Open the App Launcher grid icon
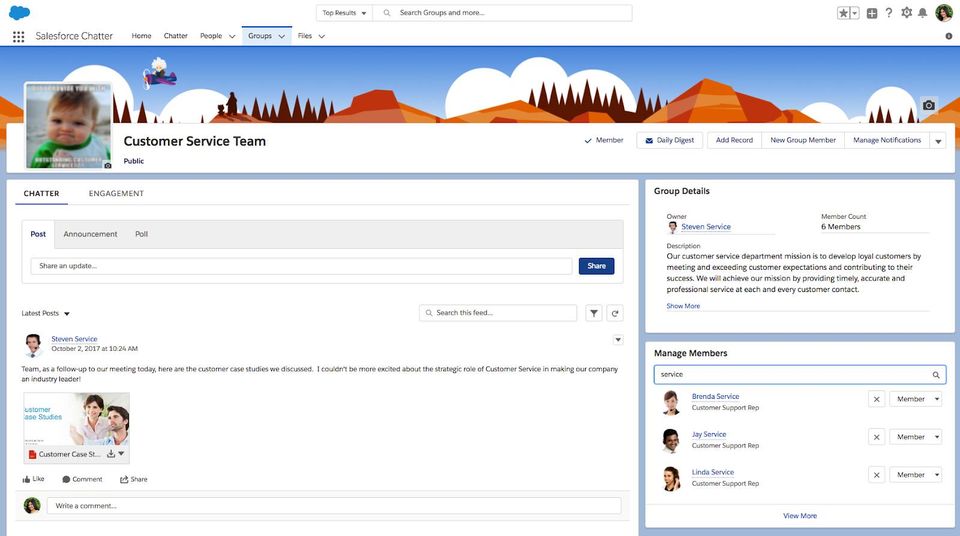This screenshot has width=960, height=536. [18, 37]
